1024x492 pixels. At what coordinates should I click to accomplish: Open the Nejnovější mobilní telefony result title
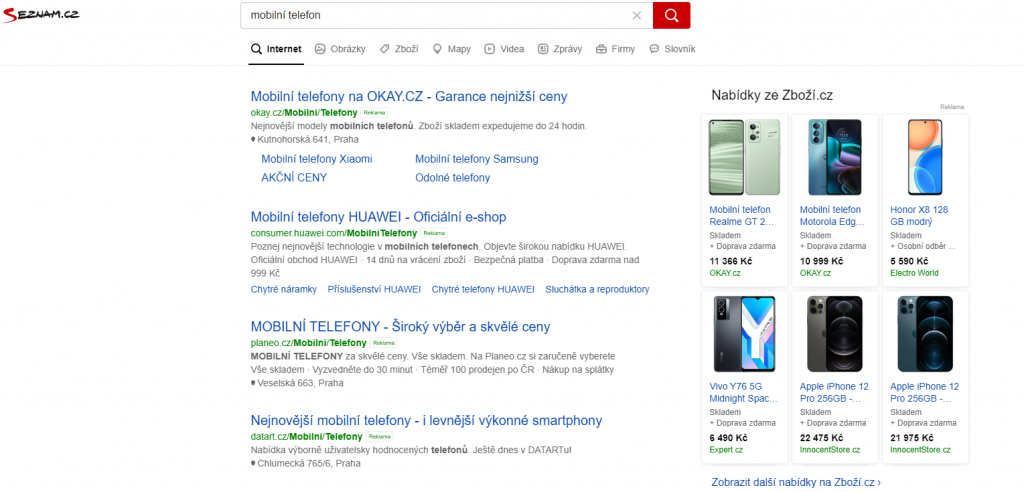[x=426, y=420]
